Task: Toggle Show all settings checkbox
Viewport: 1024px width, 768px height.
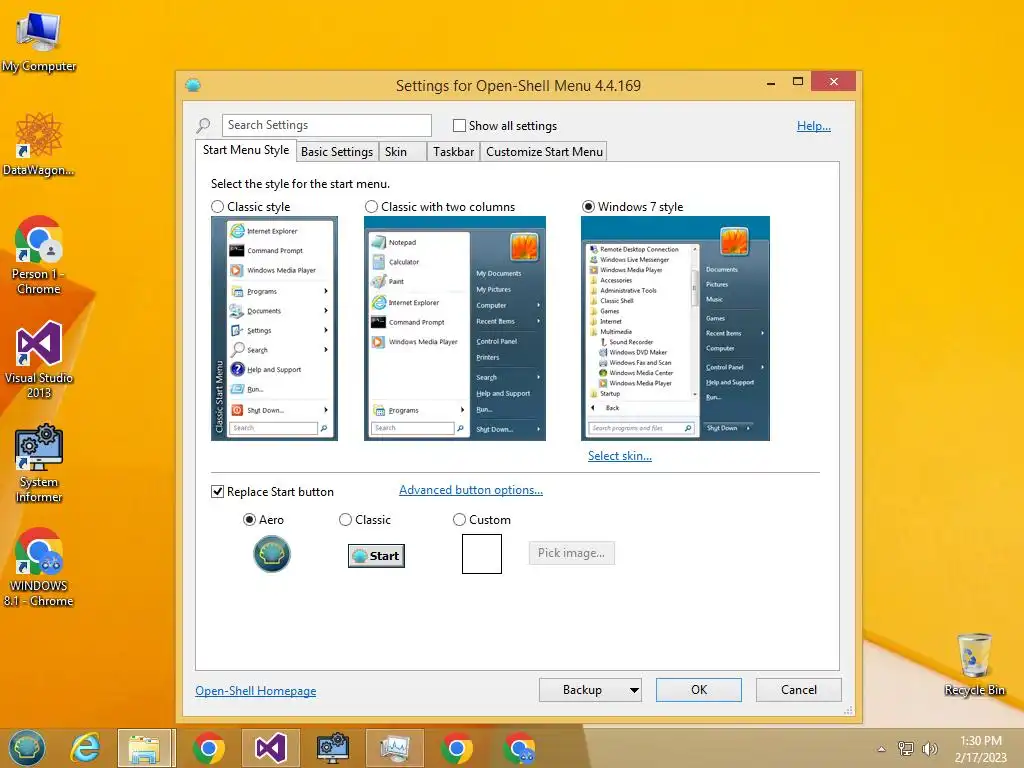Action: [x=460, y=125]
